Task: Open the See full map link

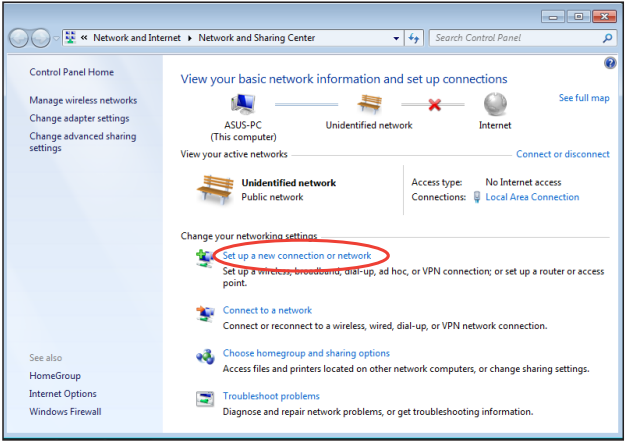Action: tap(584, 98)
